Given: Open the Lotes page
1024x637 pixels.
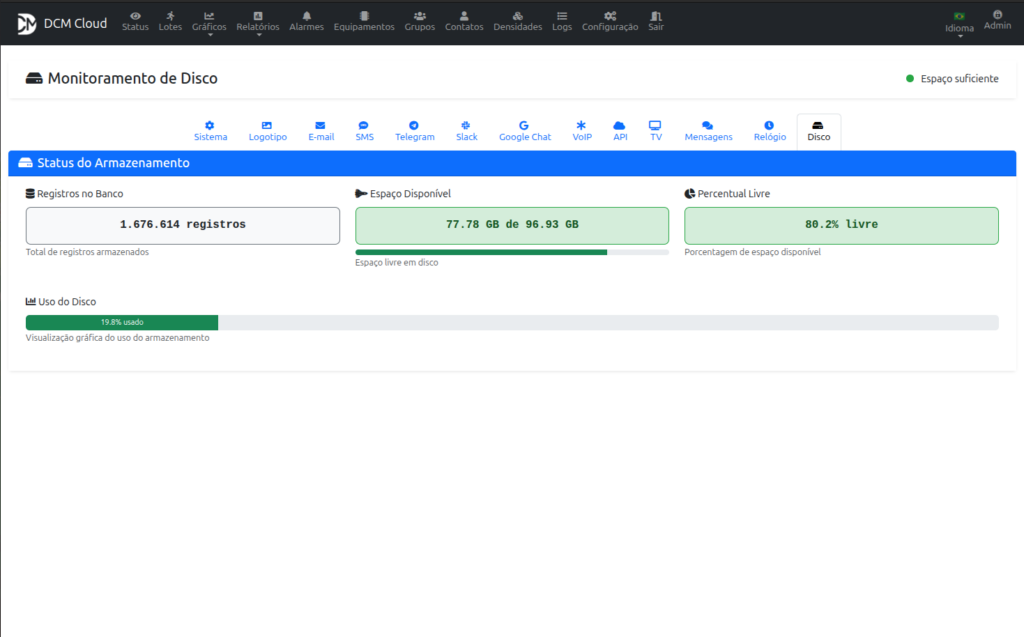Looking at the screenshot, I should tap(170, 21).
